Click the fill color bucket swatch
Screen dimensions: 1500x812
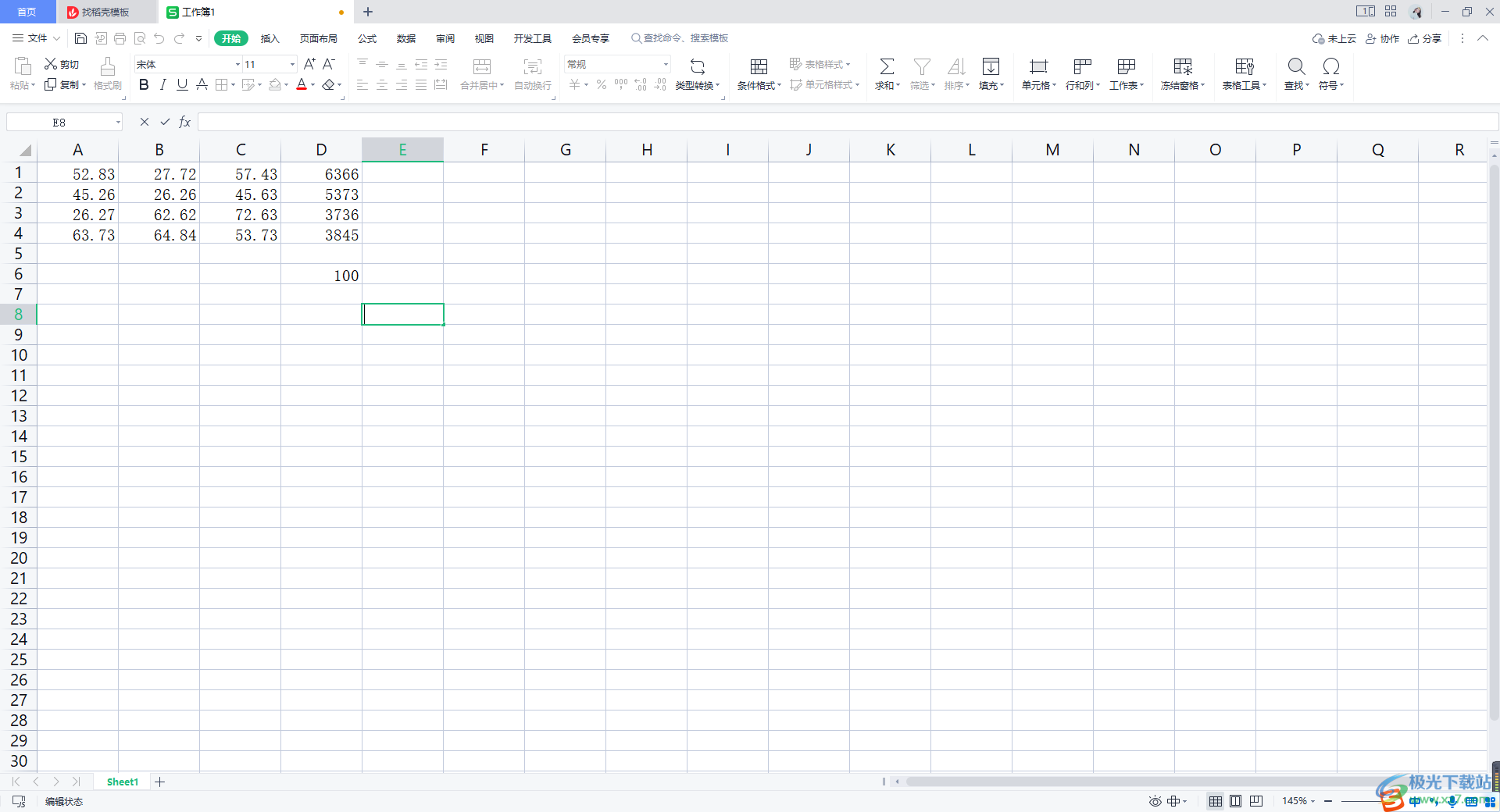click(x=275, y=84)
